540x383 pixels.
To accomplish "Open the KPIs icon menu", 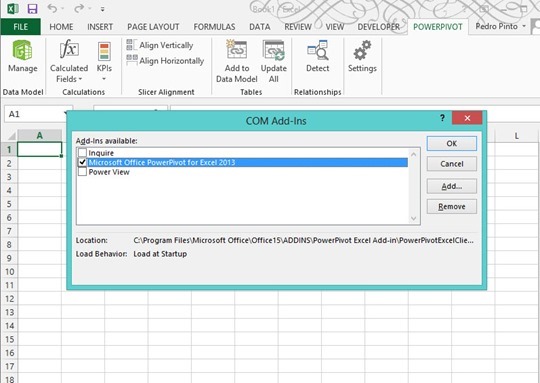I will [x=104, y=61].
